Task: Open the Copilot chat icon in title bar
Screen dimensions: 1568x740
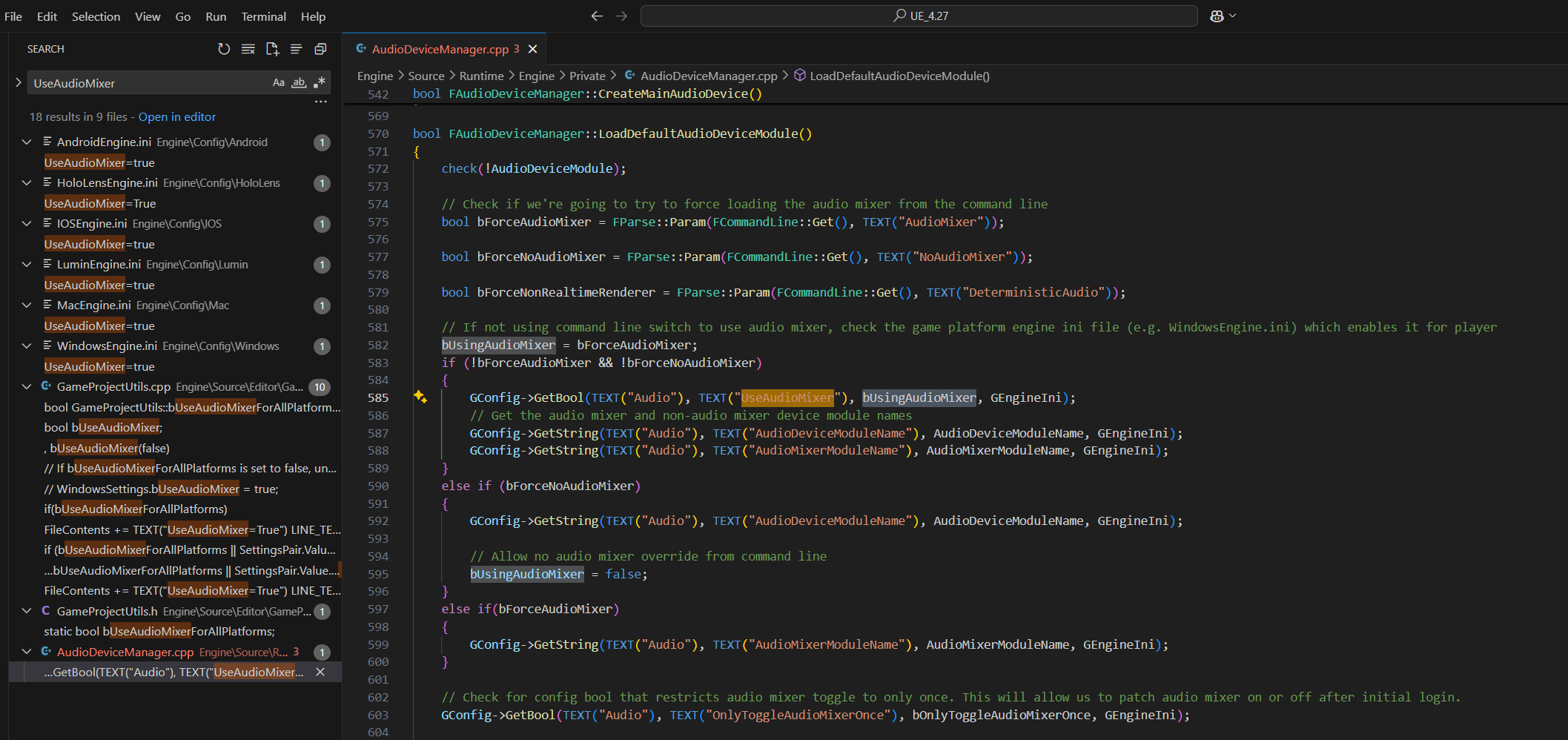Action: click(1217, 16)
